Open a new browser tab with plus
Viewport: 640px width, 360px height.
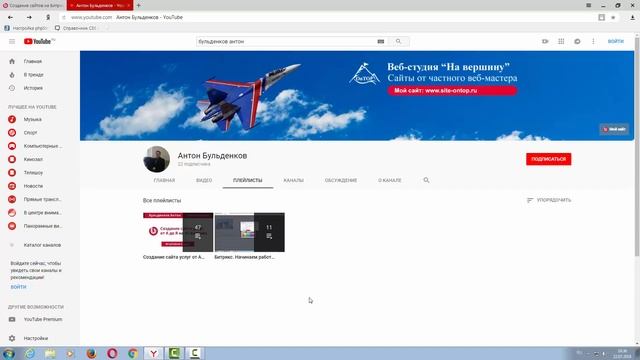[x=138, y=5]
